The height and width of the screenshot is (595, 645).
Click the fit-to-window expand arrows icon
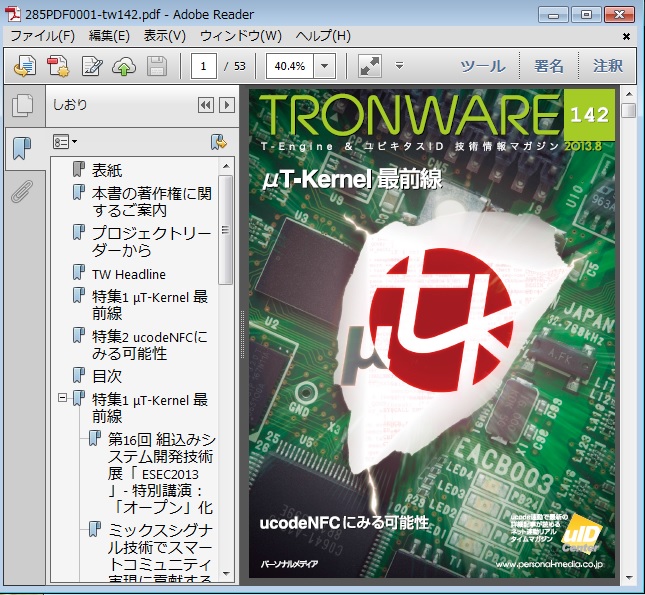click(x=370, y=66)
